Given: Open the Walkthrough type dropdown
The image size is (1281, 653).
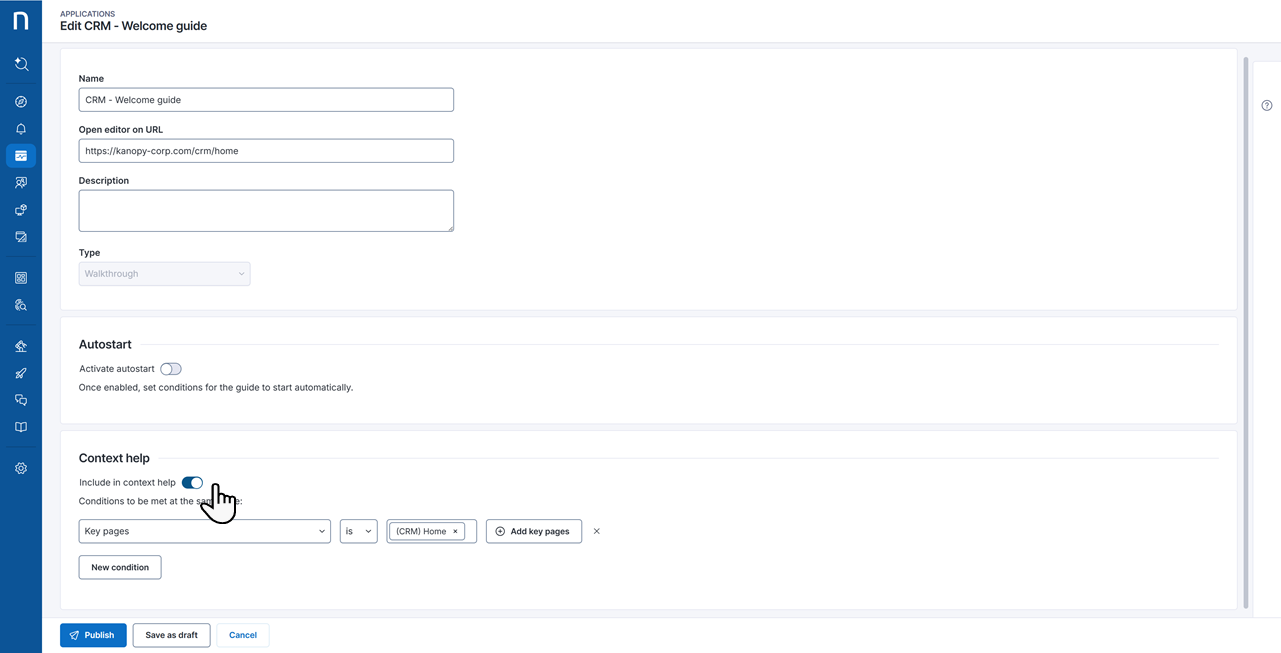Looking at the screenshot, I should coord(164,274).
